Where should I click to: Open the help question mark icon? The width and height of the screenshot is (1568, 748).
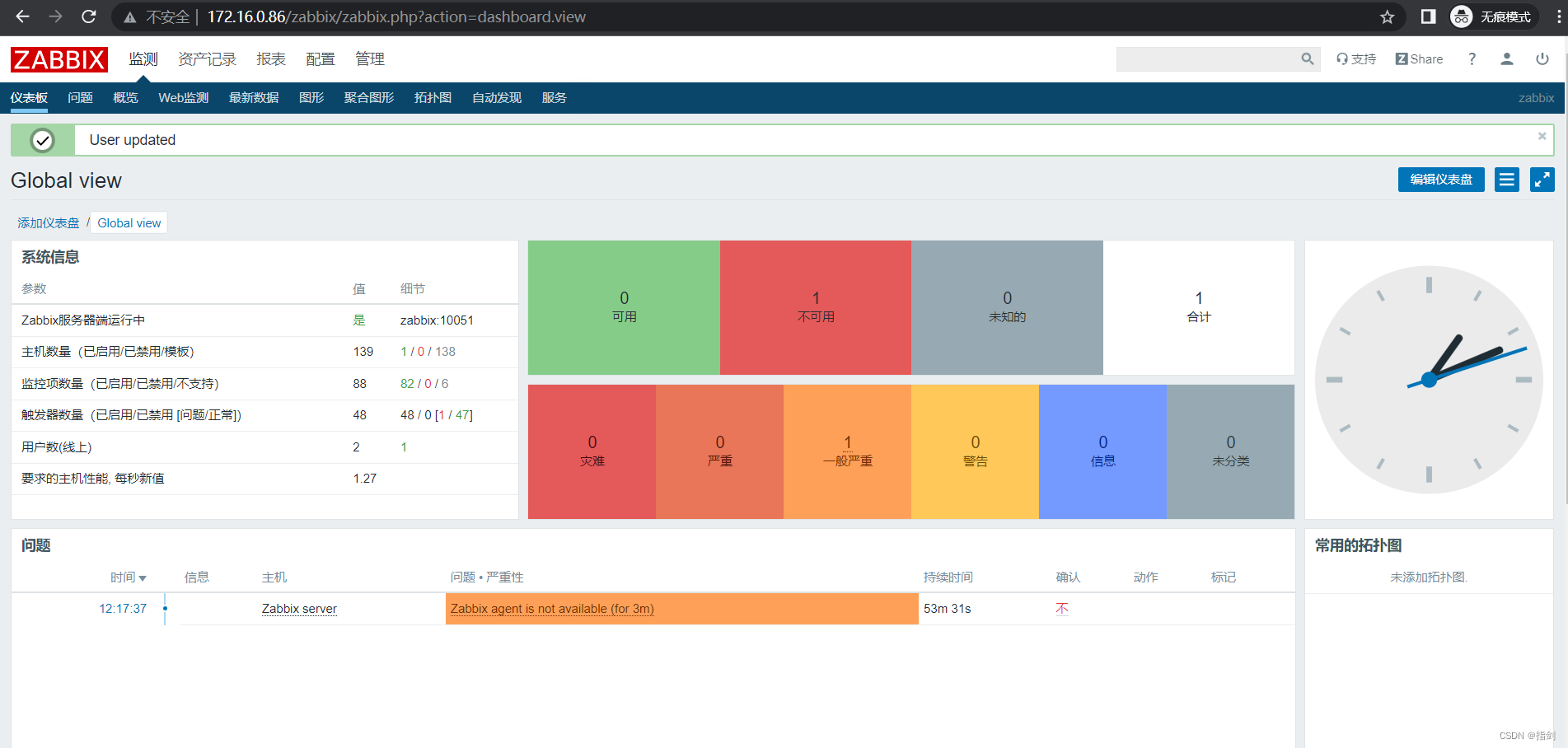point(1472,59)
